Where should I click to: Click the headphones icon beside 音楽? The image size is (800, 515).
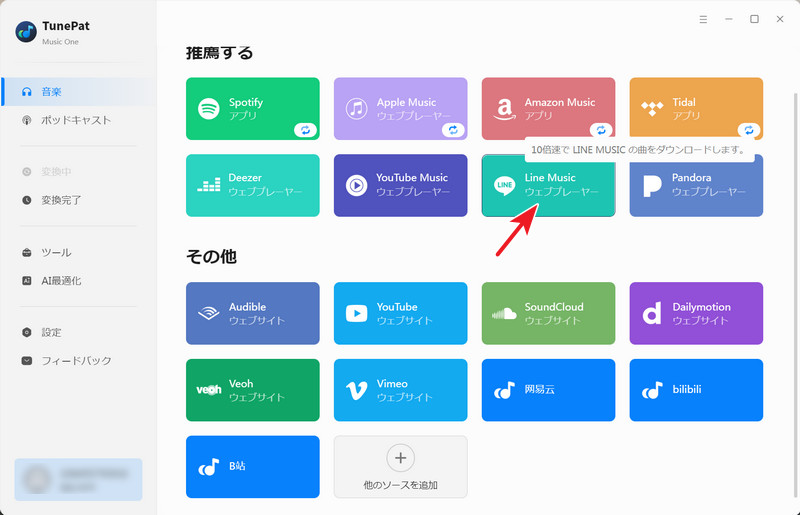(27, 92)
